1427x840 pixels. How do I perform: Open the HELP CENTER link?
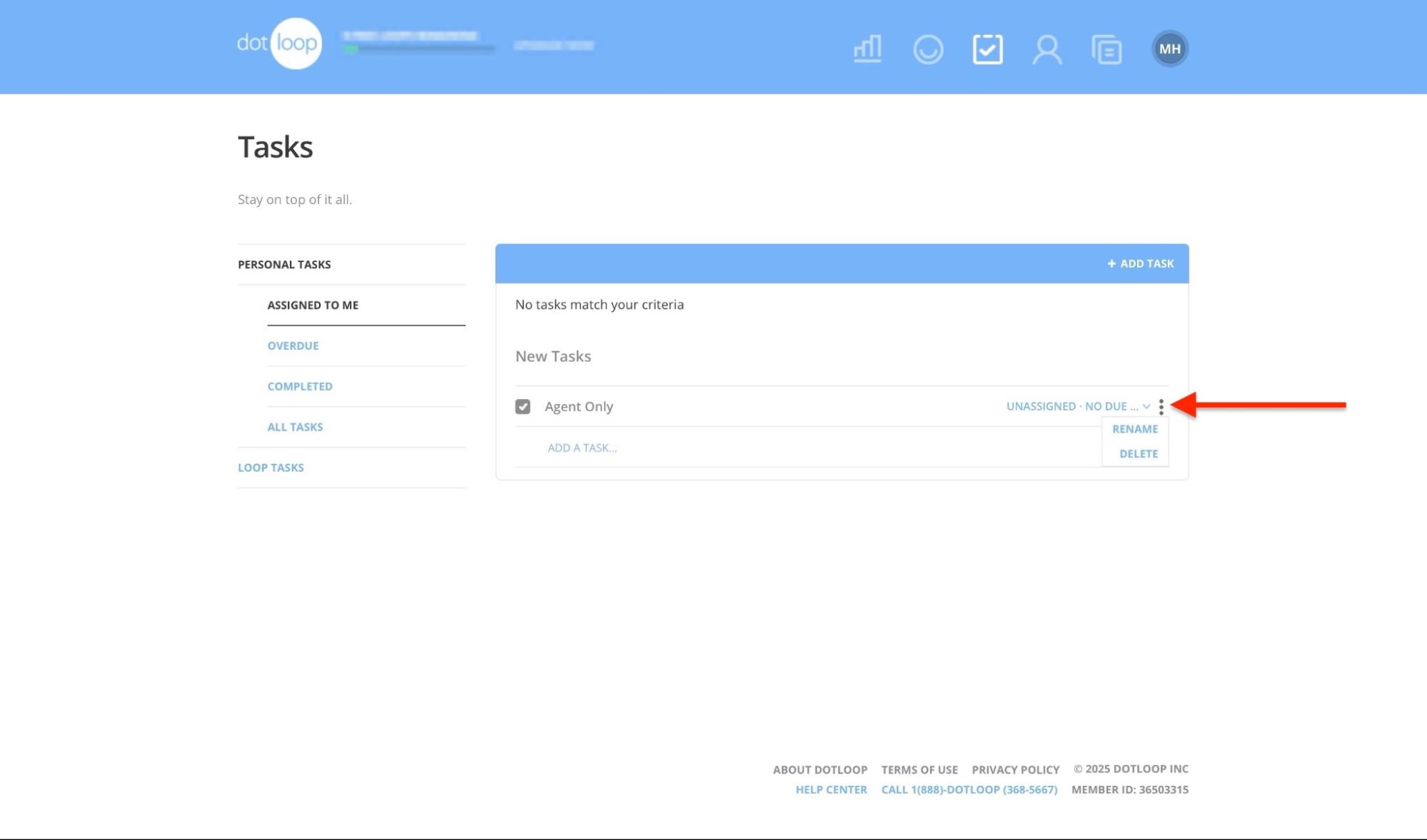click(x=832, y=789)
